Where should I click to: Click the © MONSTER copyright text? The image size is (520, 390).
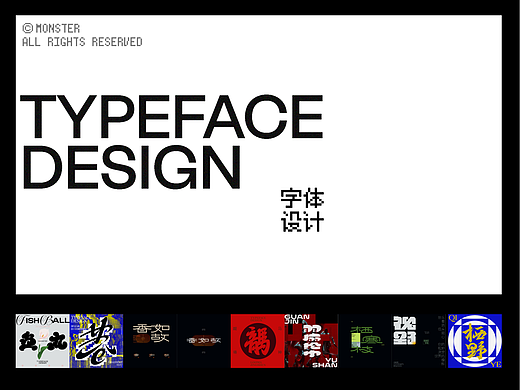(x=51, y=28)
